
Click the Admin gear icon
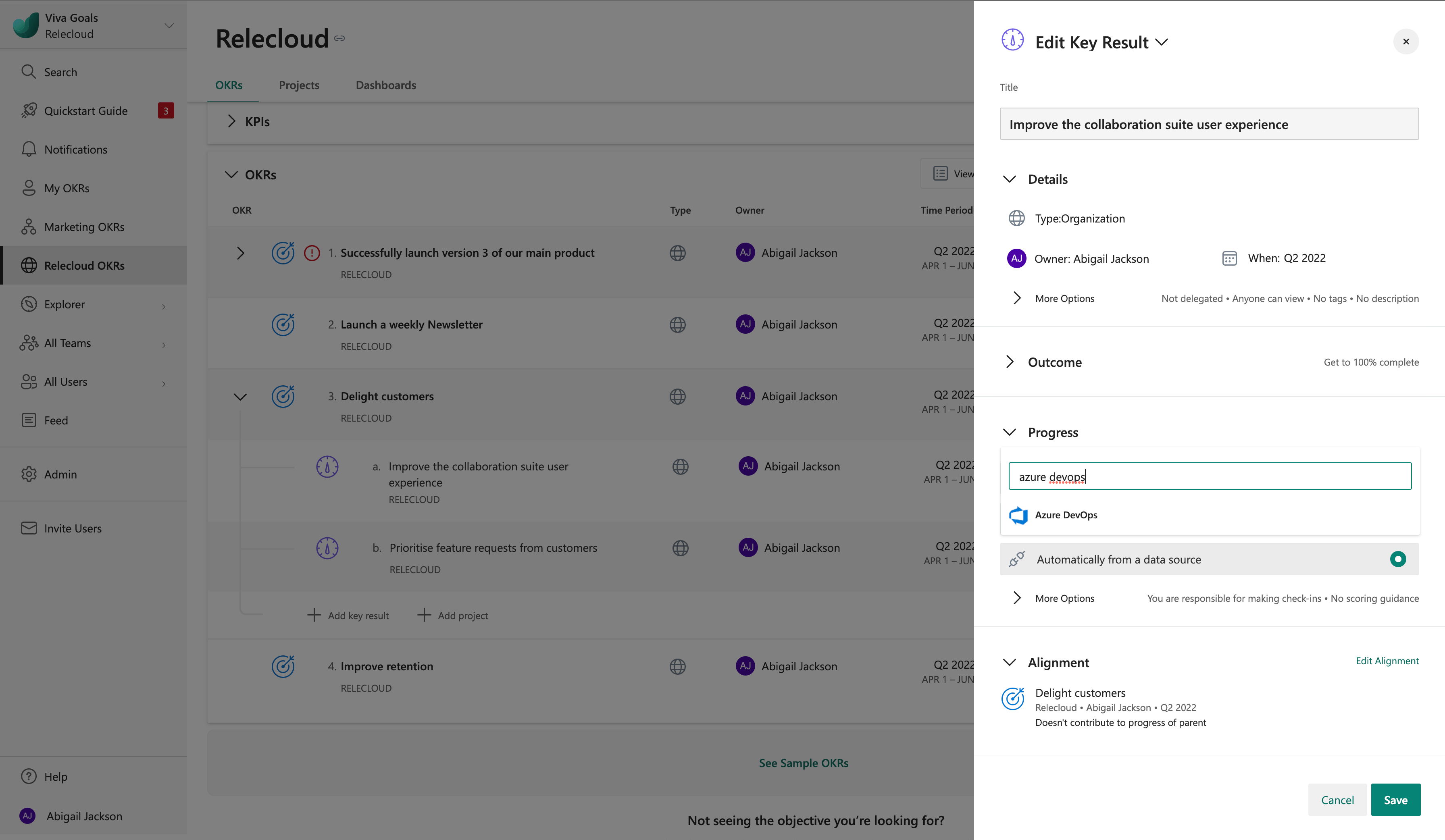pos(29,474)
